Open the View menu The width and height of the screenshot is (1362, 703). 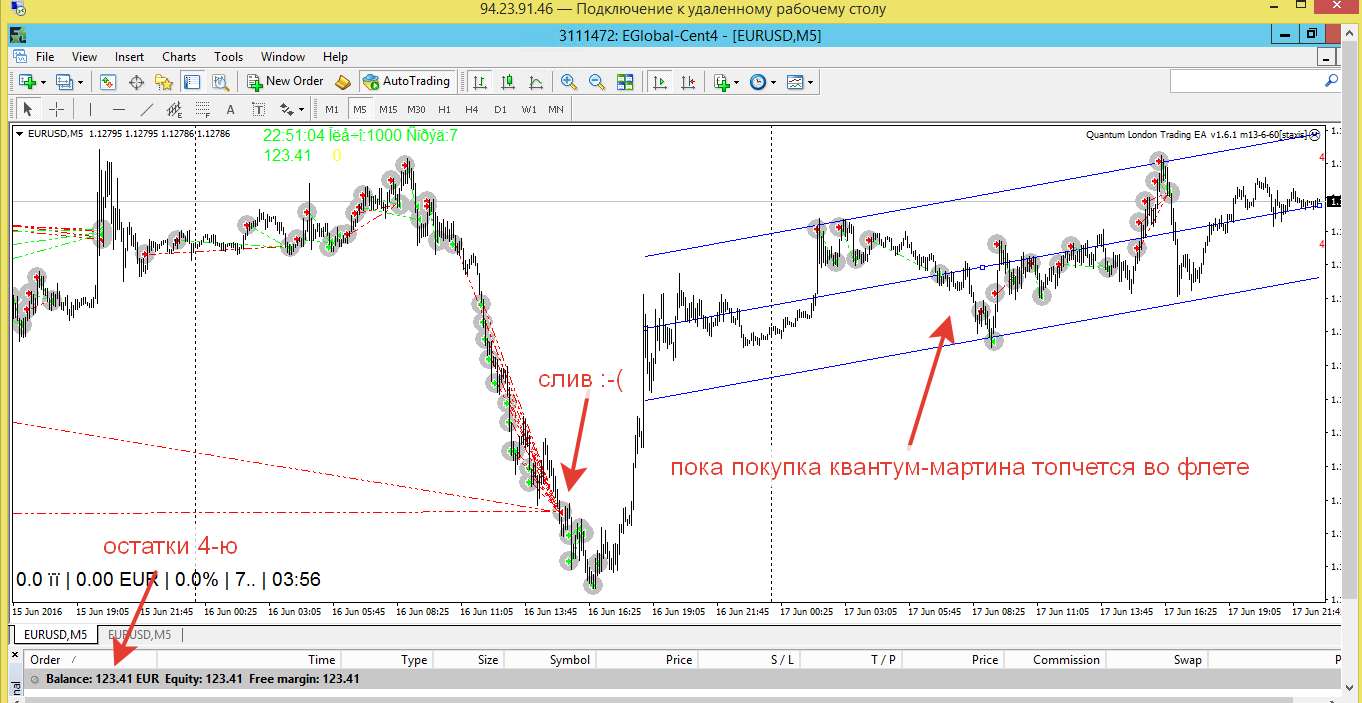[x=85, y=57]
